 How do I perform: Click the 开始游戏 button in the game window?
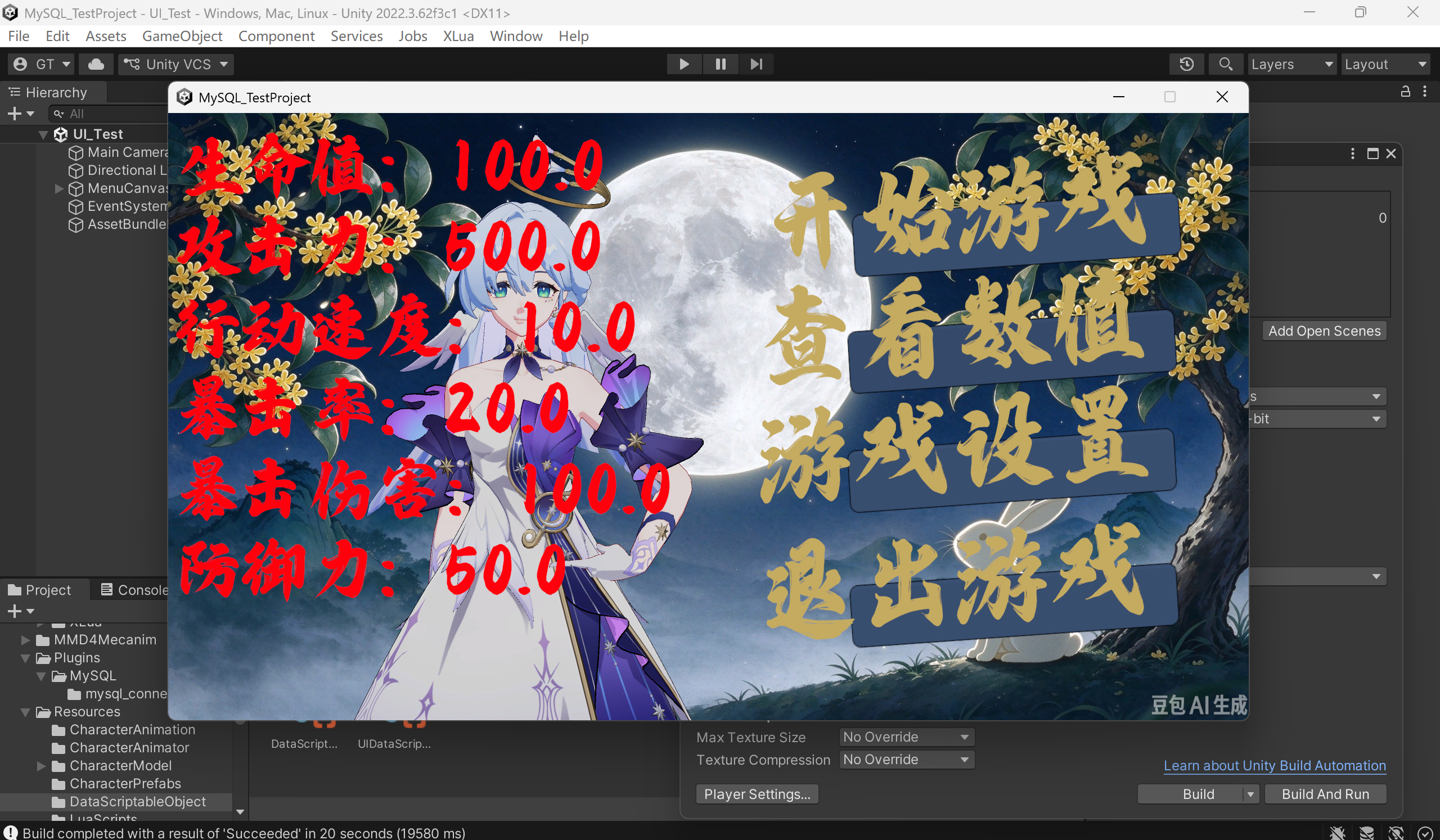pos(1016,234)
